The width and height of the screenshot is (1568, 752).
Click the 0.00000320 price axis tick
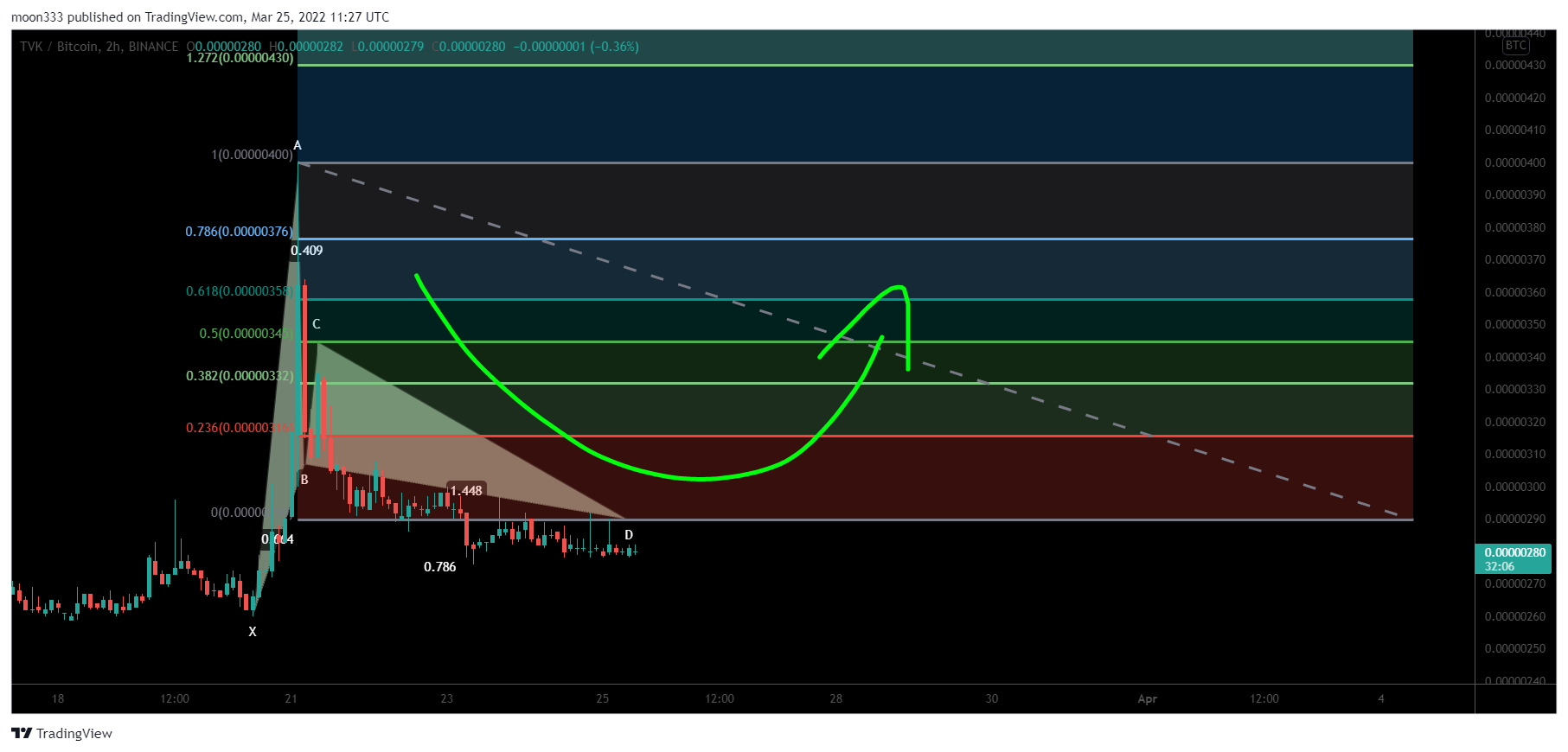coord(1515,422)
